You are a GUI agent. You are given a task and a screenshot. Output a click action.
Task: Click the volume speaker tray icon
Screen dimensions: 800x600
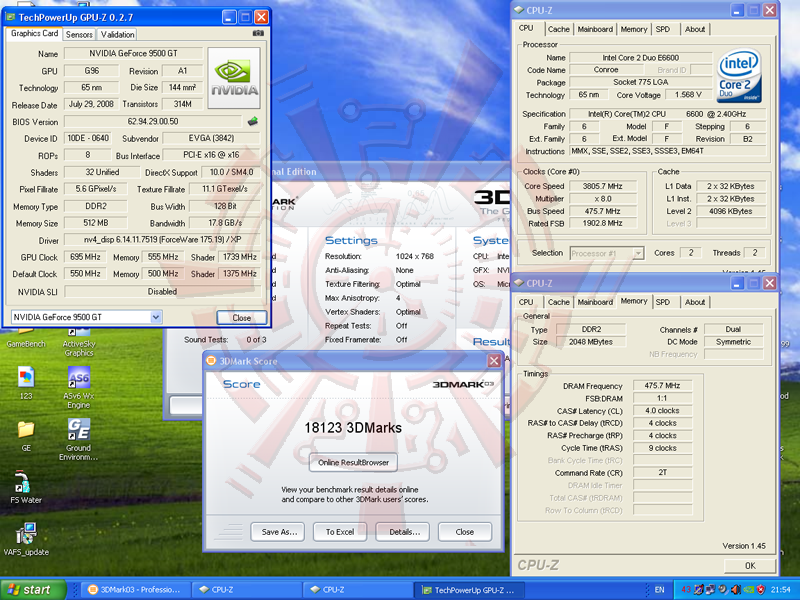point(735,590)
